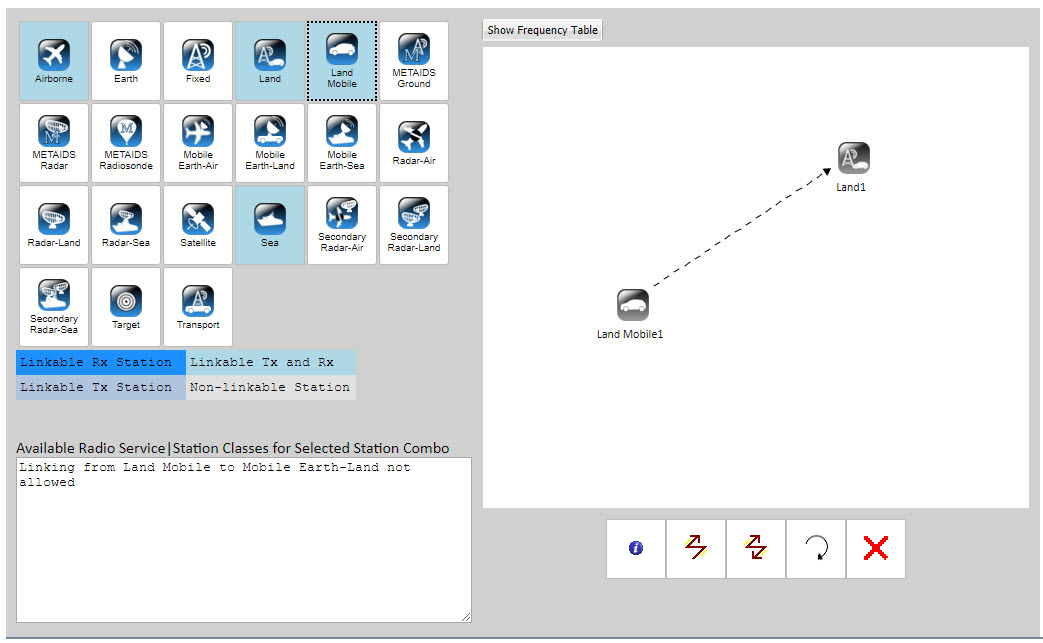Select Mobile Earth-Air station tile
Viewport: 1043px width, 643px height.
click(198, 143)
